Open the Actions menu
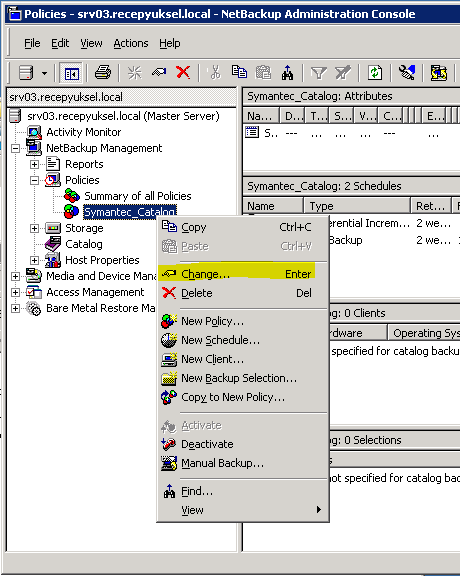 [131, 43]
